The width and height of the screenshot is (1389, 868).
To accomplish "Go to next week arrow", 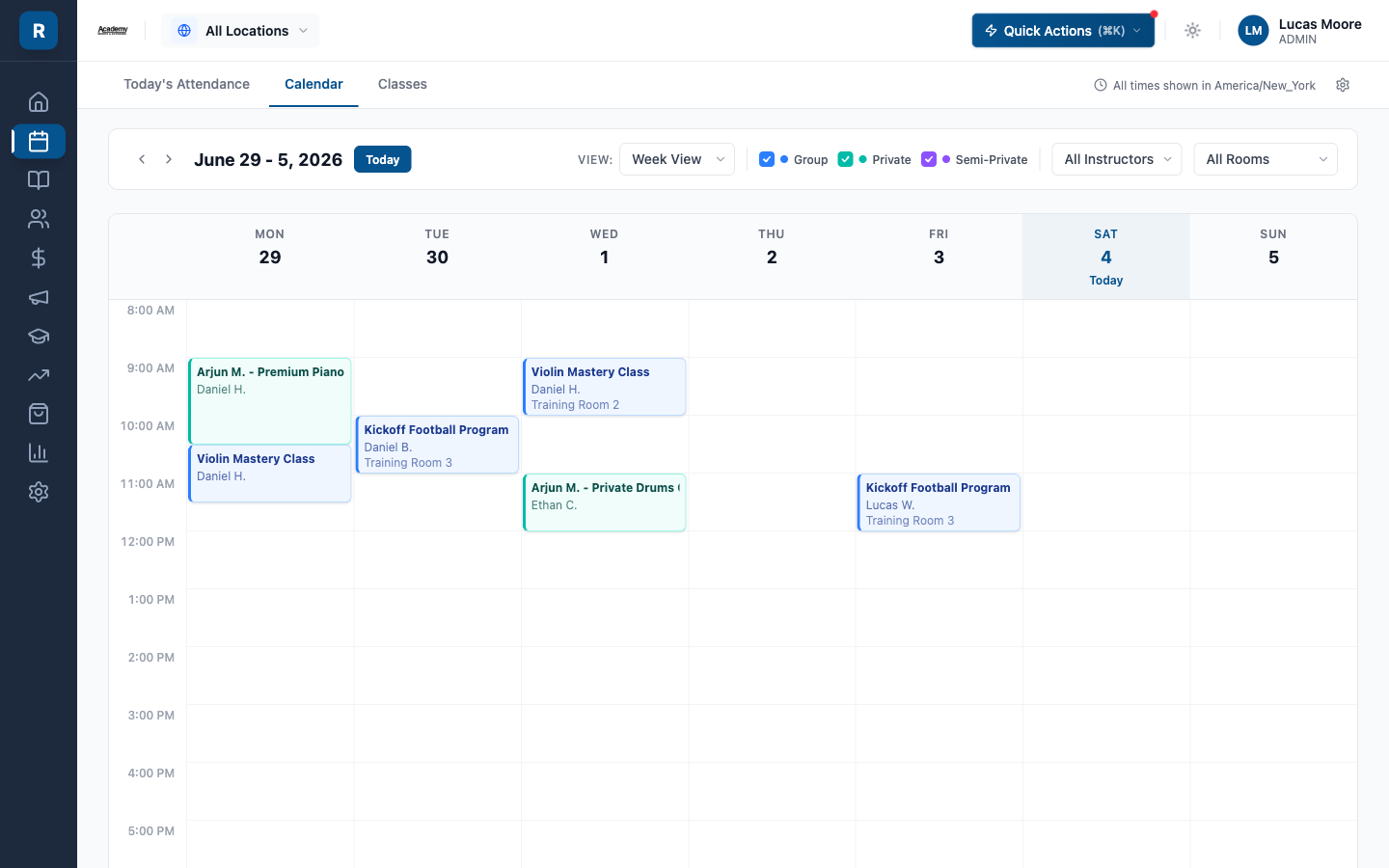I will click(x=169, y=159).
